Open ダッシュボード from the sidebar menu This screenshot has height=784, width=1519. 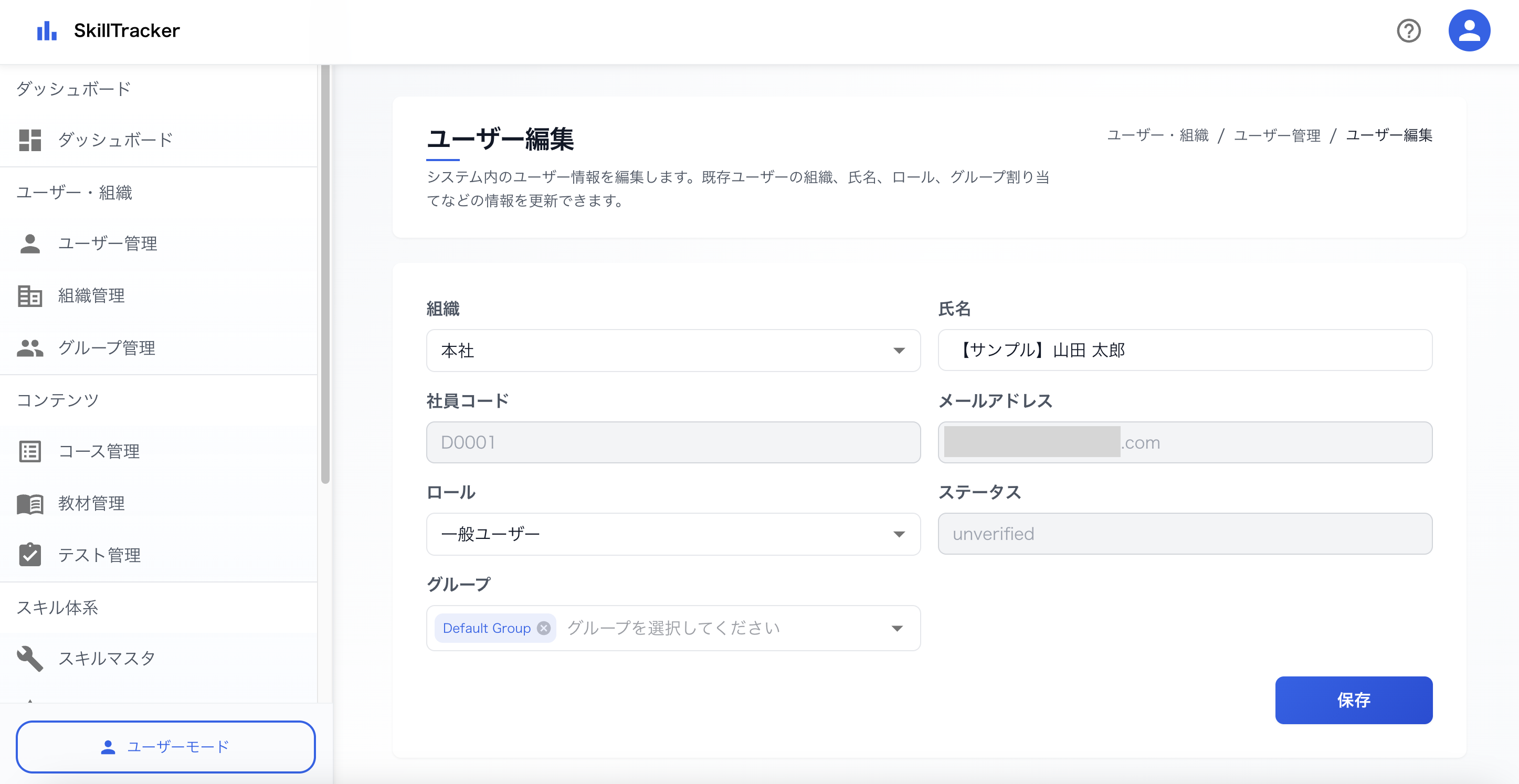(x=114, y=139)
